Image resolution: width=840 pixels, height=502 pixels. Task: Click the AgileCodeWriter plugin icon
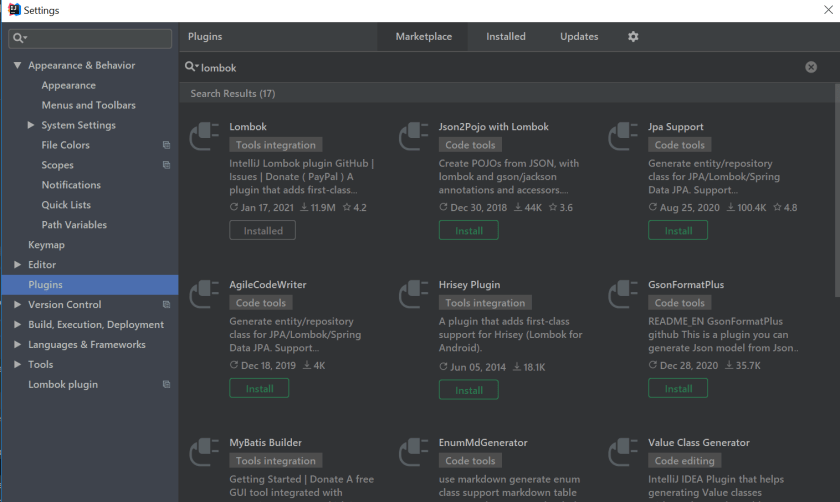[x=204, y=294]
